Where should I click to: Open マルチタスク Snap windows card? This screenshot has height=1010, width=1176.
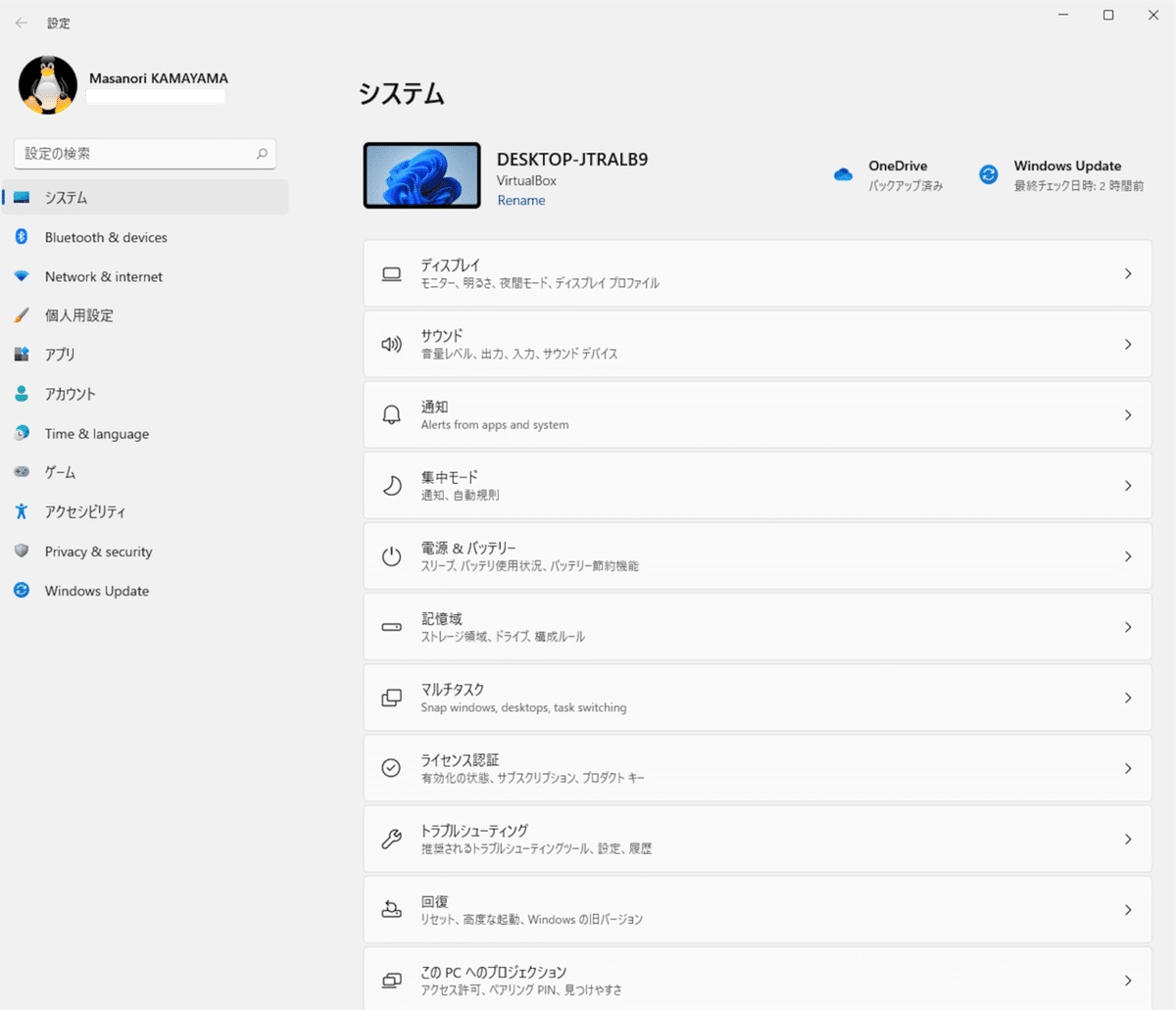tap(758, 697)
